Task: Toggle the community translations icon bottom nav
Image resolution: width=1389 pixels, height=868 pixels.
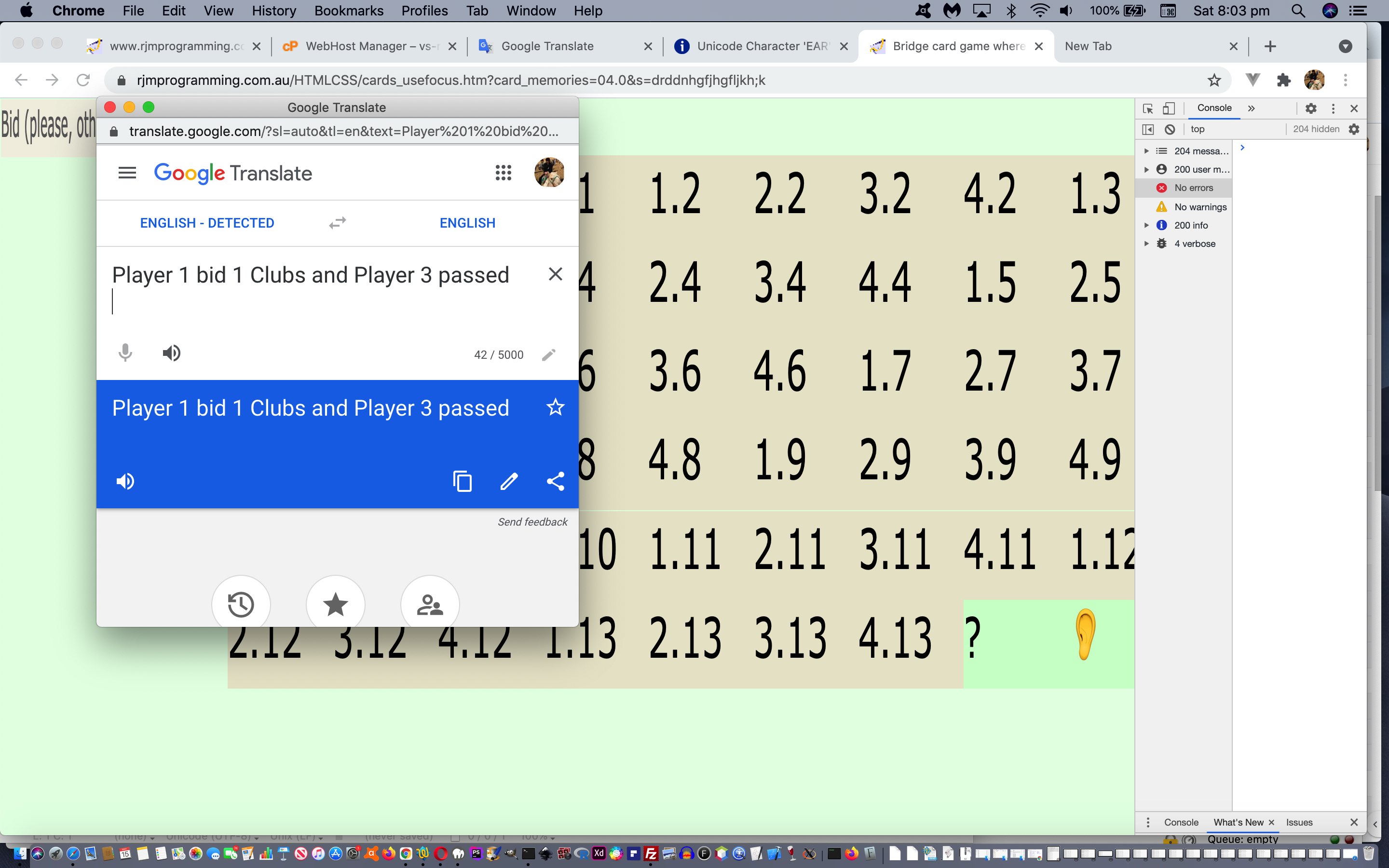Action: click(x=429, y=604)
